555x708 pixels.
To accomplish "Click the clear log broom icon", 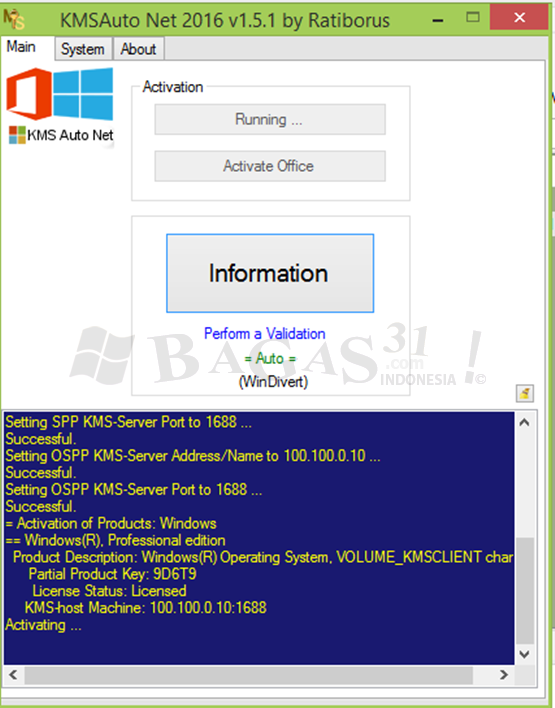I will coord(525,393).
